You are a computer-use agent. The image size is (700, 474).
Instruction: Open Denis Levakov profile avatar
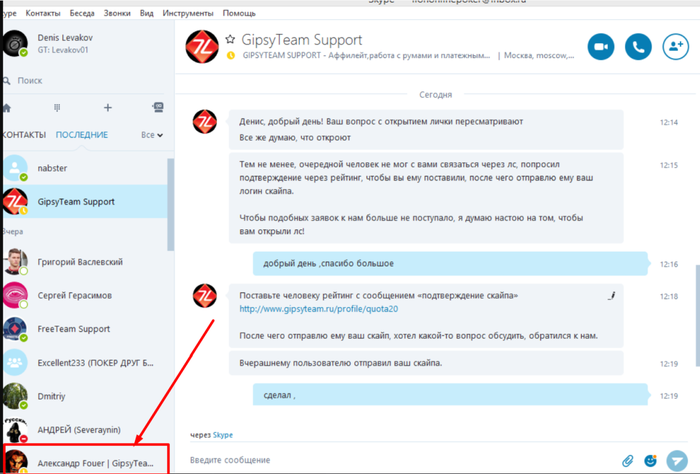[x=15, y=43]
